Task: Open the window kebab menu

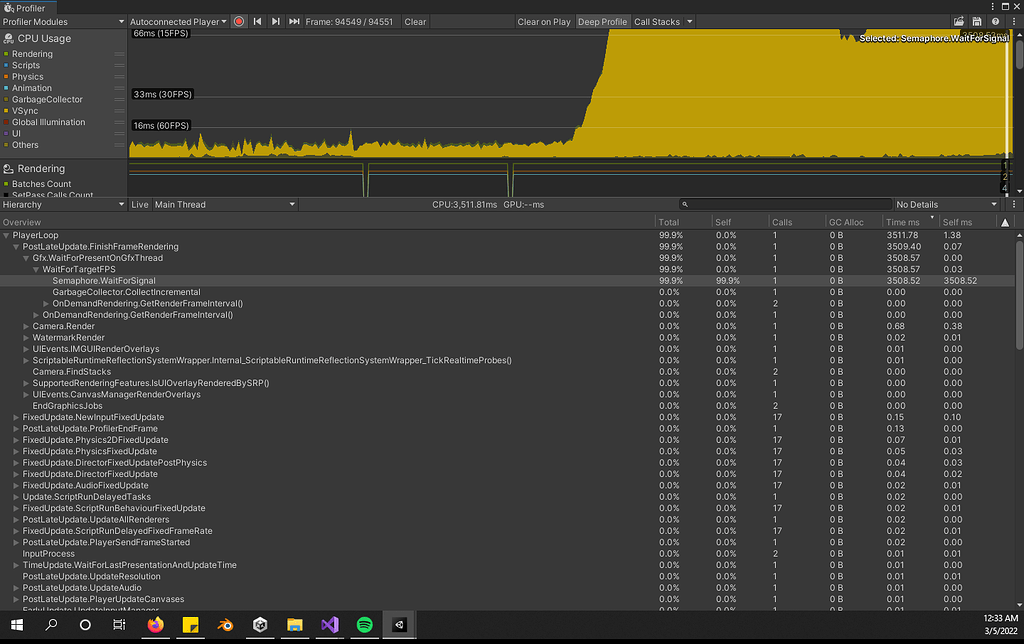Action: pos(1014,21)
